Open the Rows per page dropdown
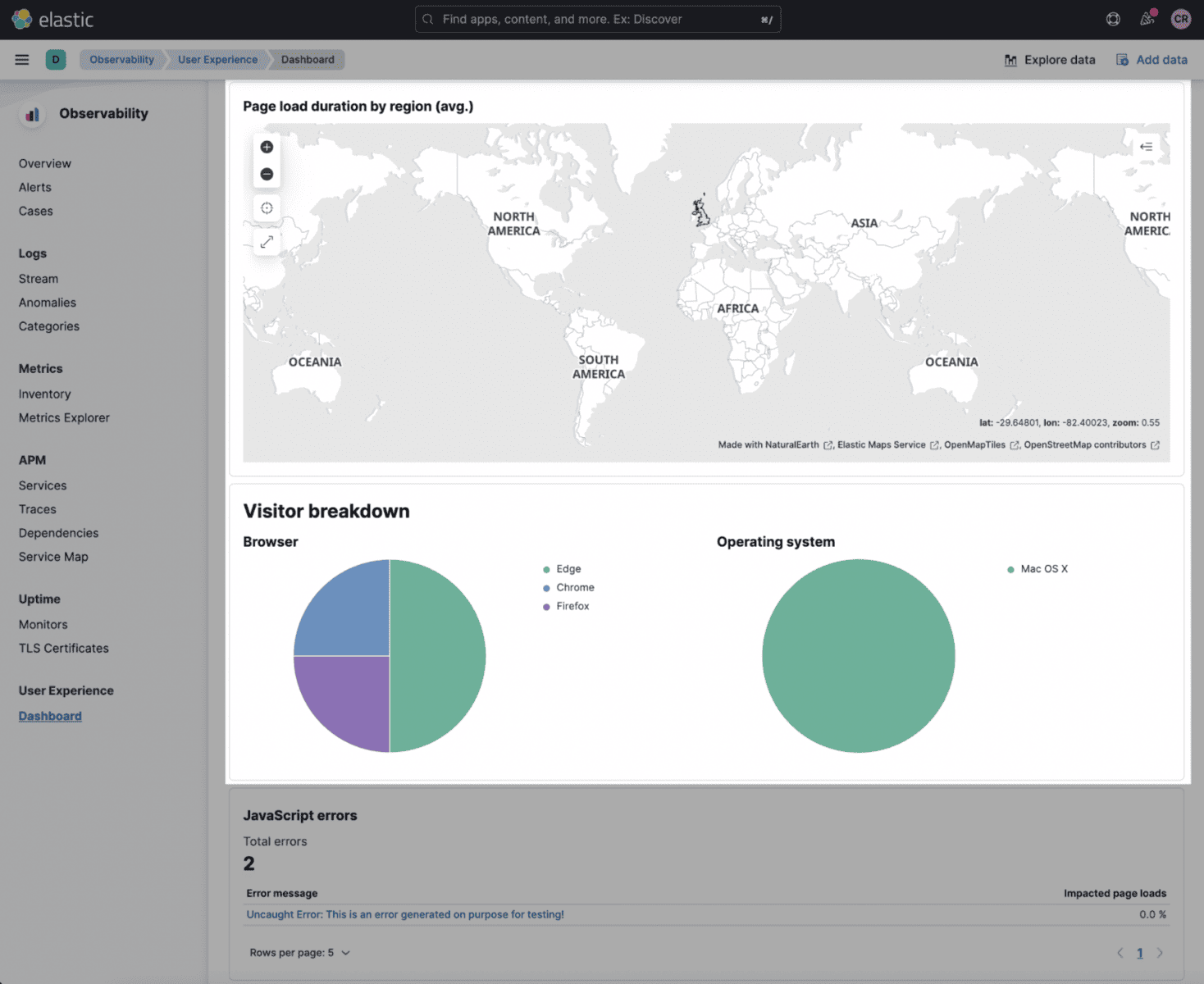 click(x=300, y=952)
